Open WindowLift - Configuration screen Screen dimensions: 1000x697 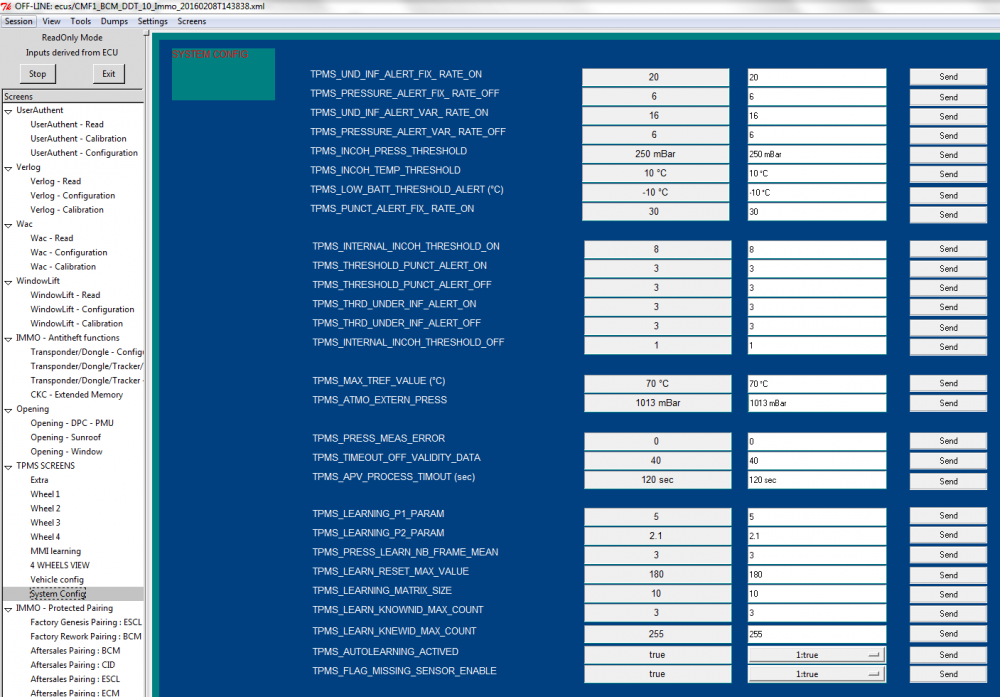click(82, 309)
